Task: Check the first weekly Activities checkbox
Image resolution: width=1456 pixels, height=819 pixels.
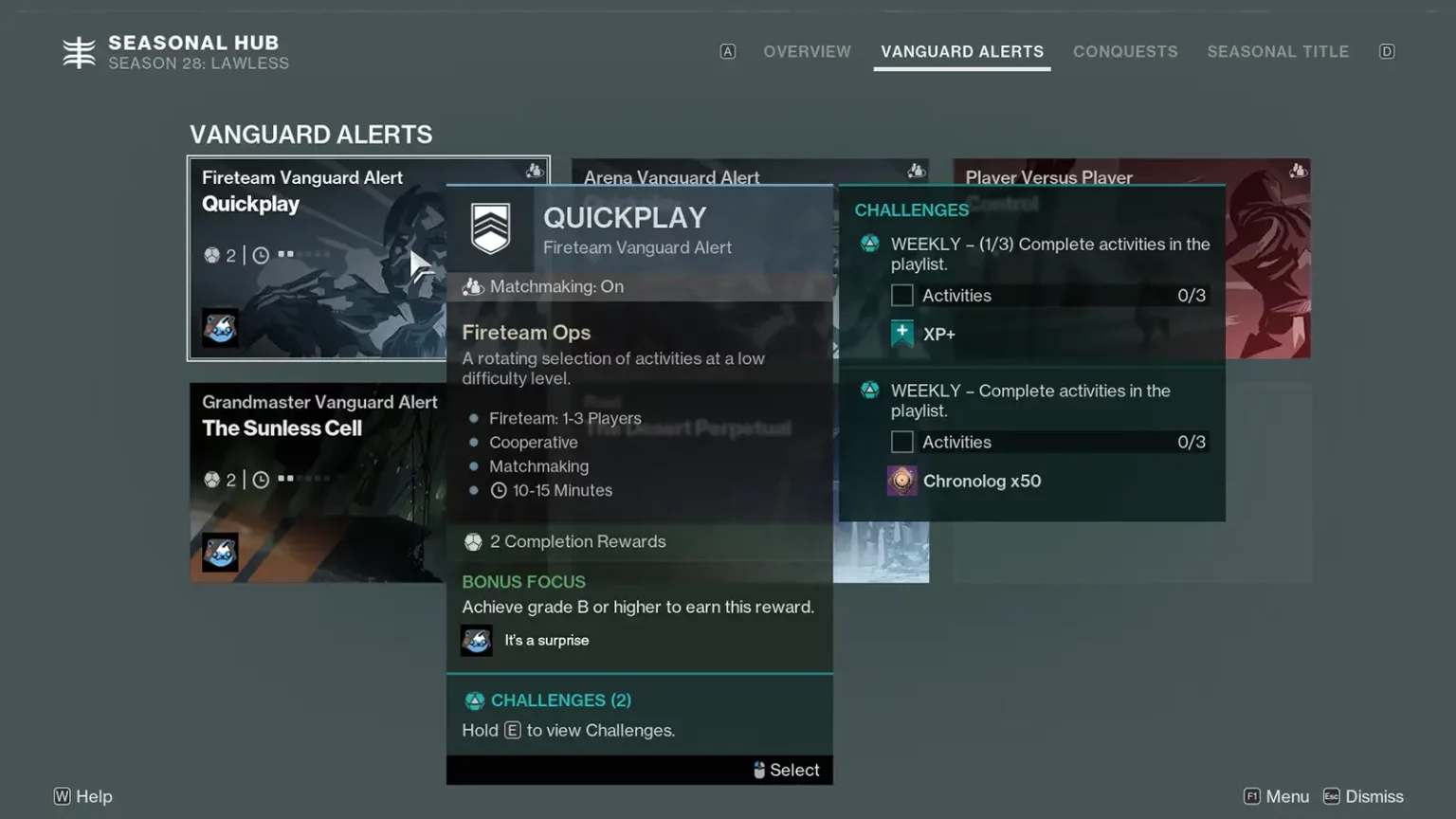Action: 901,295
